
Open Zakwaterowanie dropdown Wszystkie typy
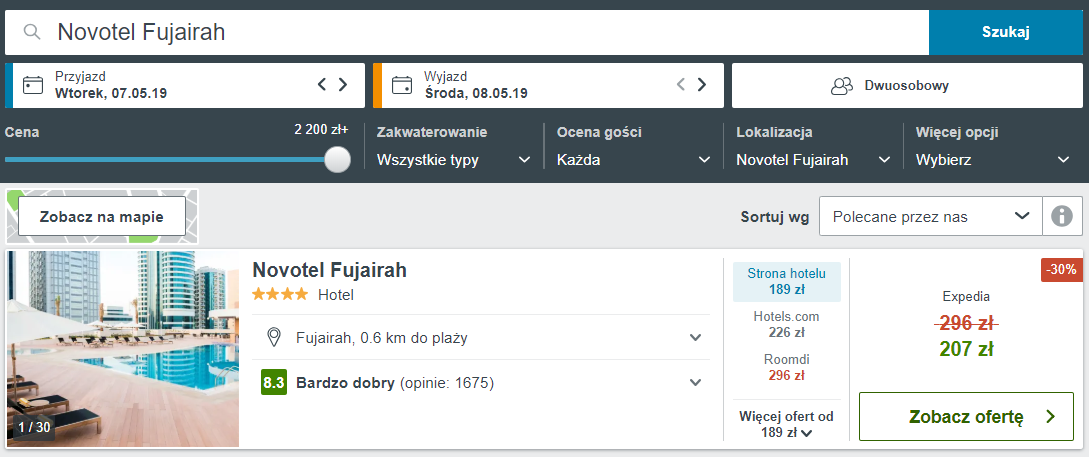pyautogui.click(x=454, y=160)
